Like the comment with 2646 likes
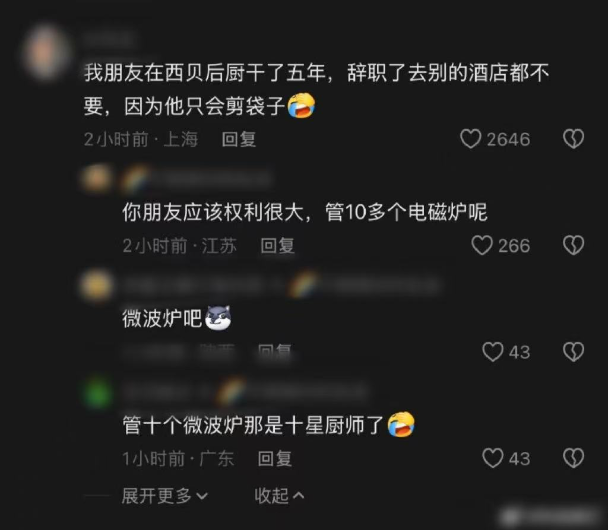The image size is (608, 530). pos(470,139)
